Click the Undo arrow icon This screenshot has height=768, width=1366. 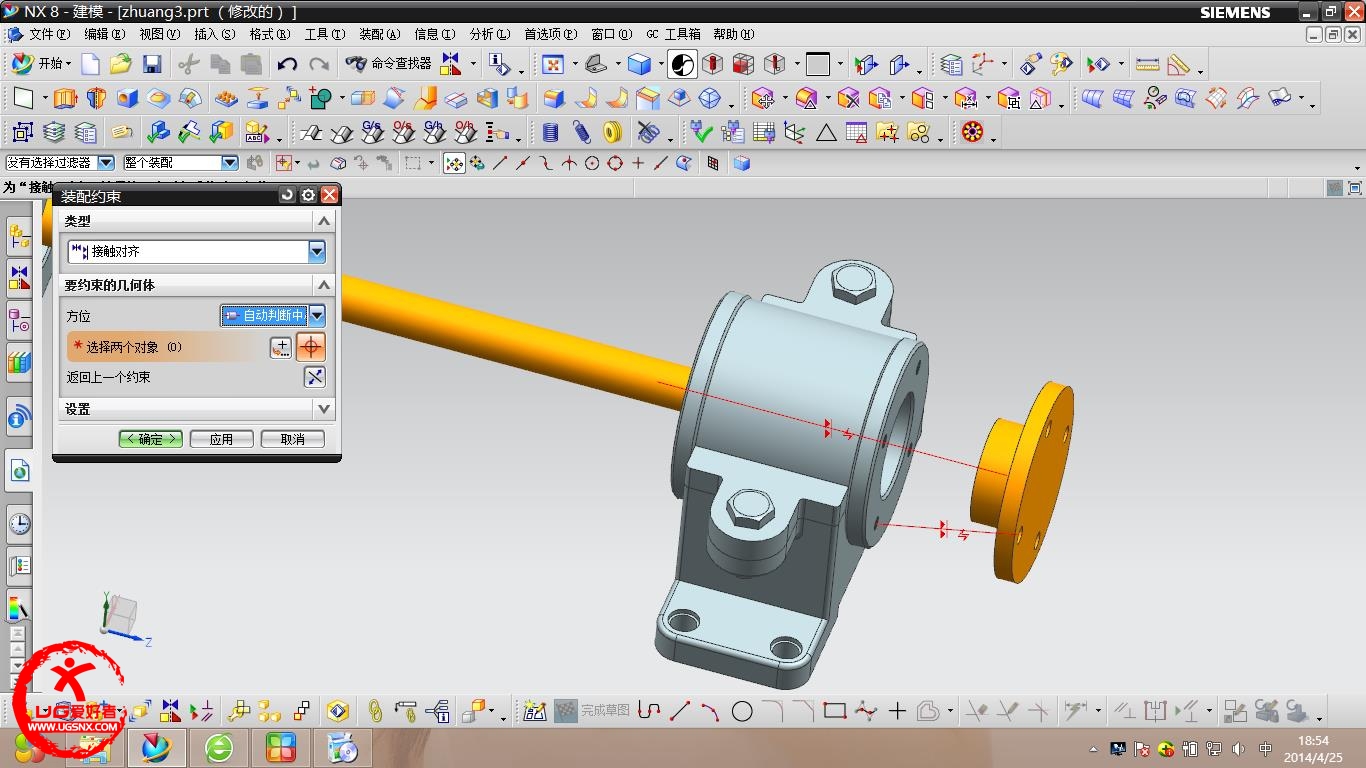pos(287,65)
